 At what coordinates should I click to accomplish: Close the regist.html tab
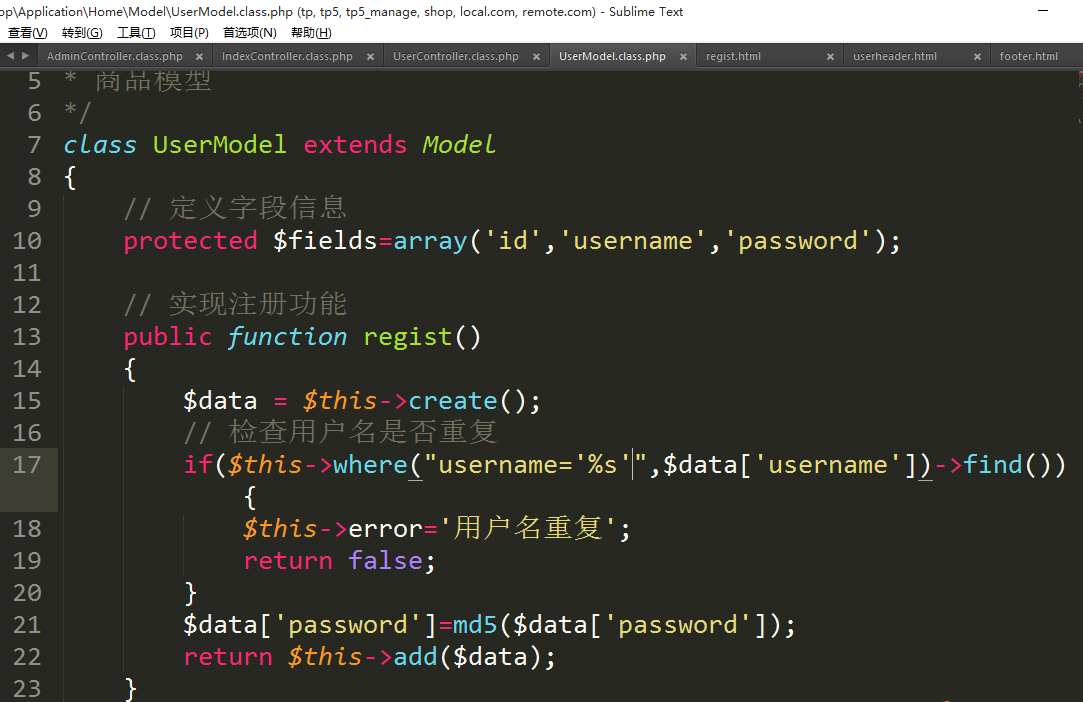click(830, 57)
